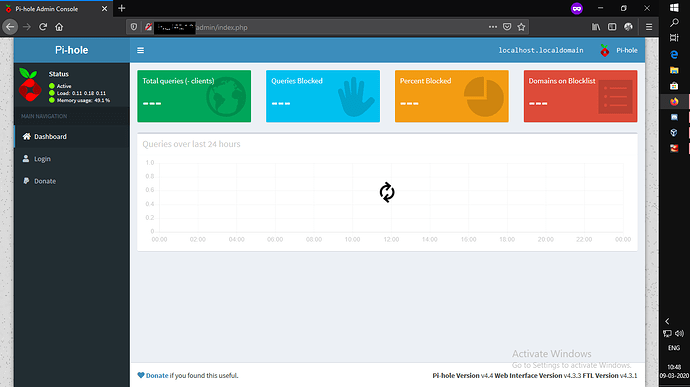
Task: Open the taskbar clock and date
Action: coord(674,371)
